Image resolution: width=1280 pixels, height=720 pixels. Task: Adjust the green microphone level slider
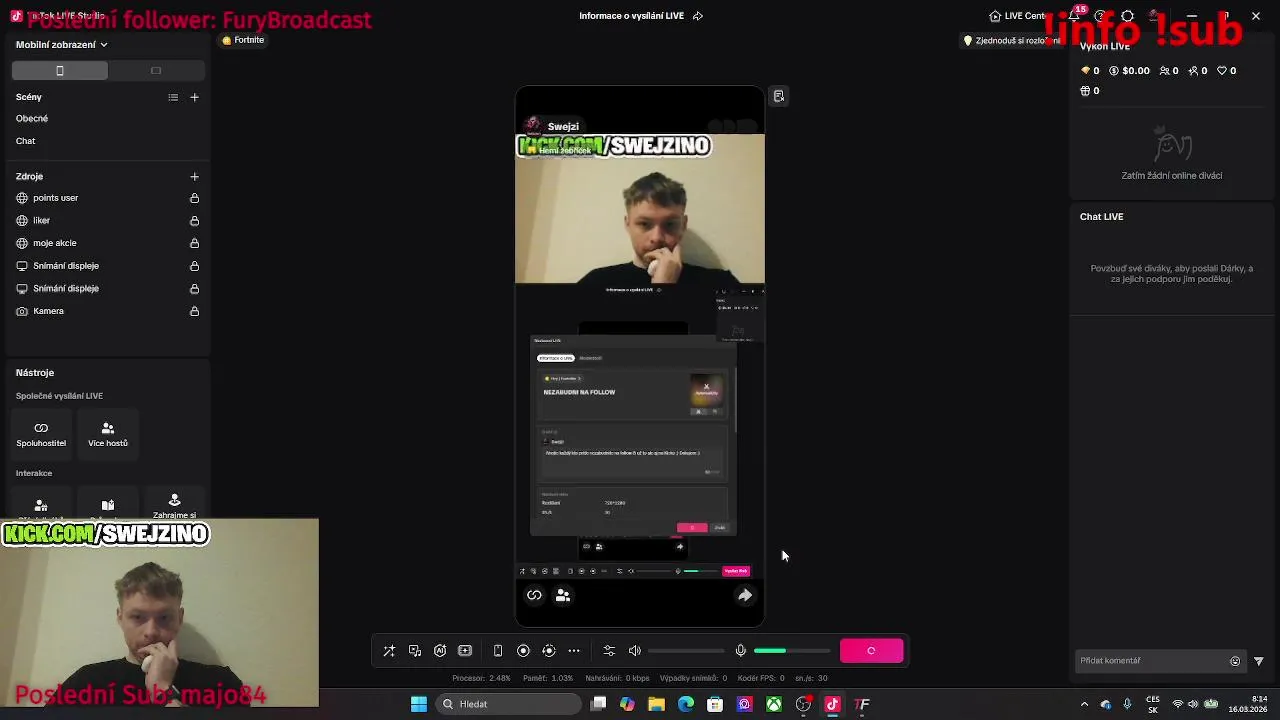[792, 651]
